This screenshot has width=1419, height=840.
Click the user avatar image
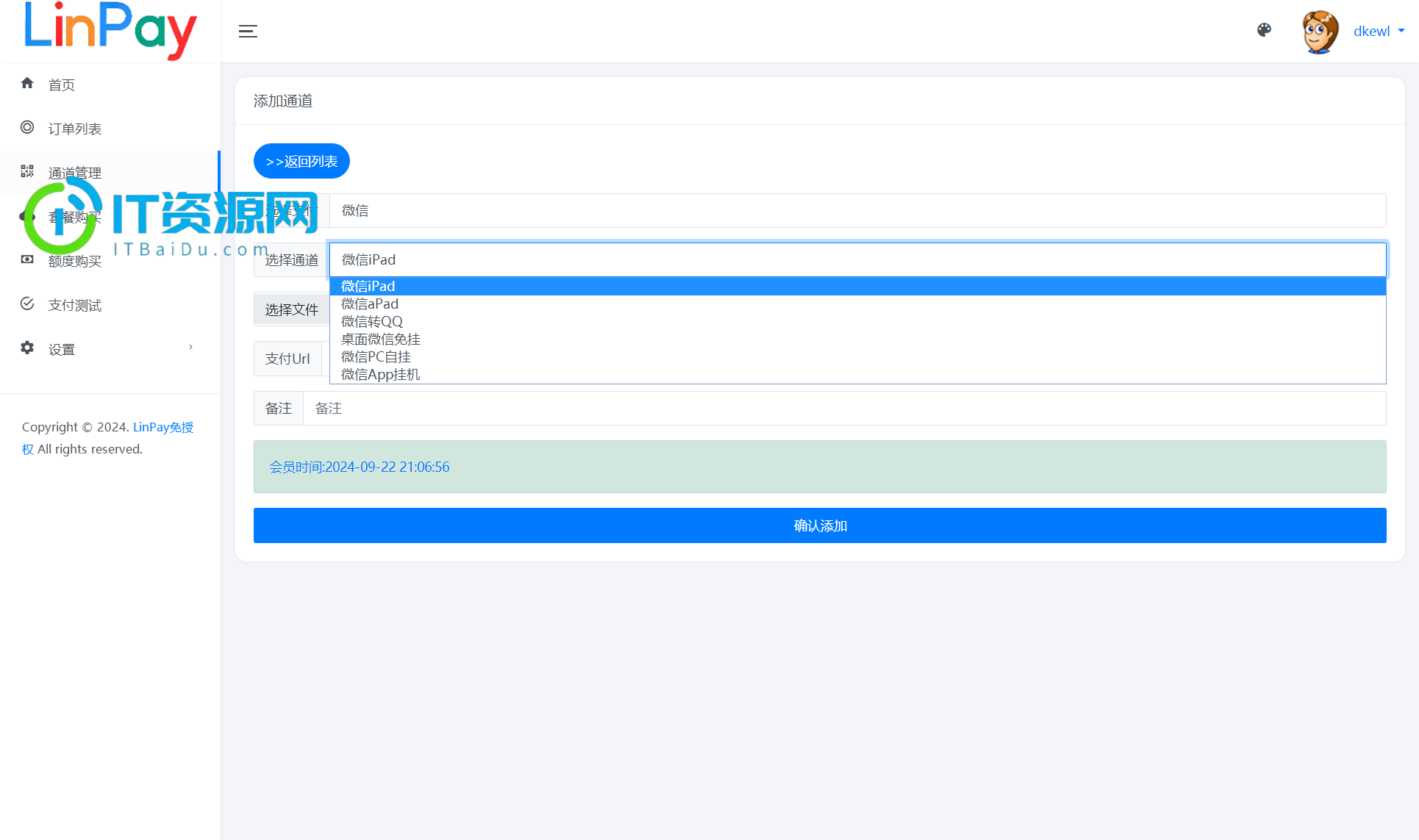click(x=1320, y=32)
